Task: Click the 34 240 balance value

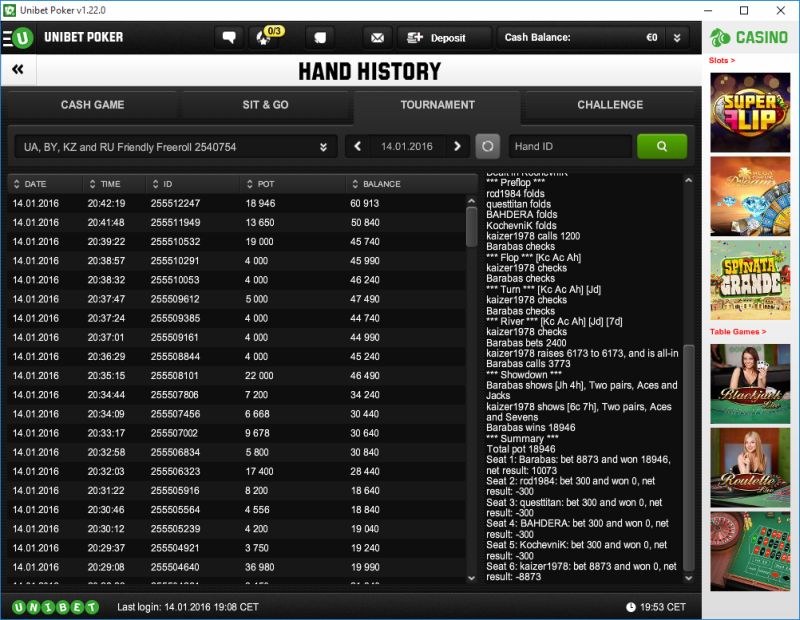Action: [364, 395]
